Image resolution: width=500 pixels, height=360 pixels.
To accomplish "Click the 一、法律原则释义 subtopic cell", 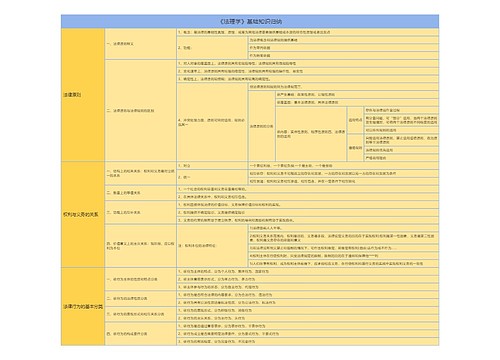I will (141, 44).
